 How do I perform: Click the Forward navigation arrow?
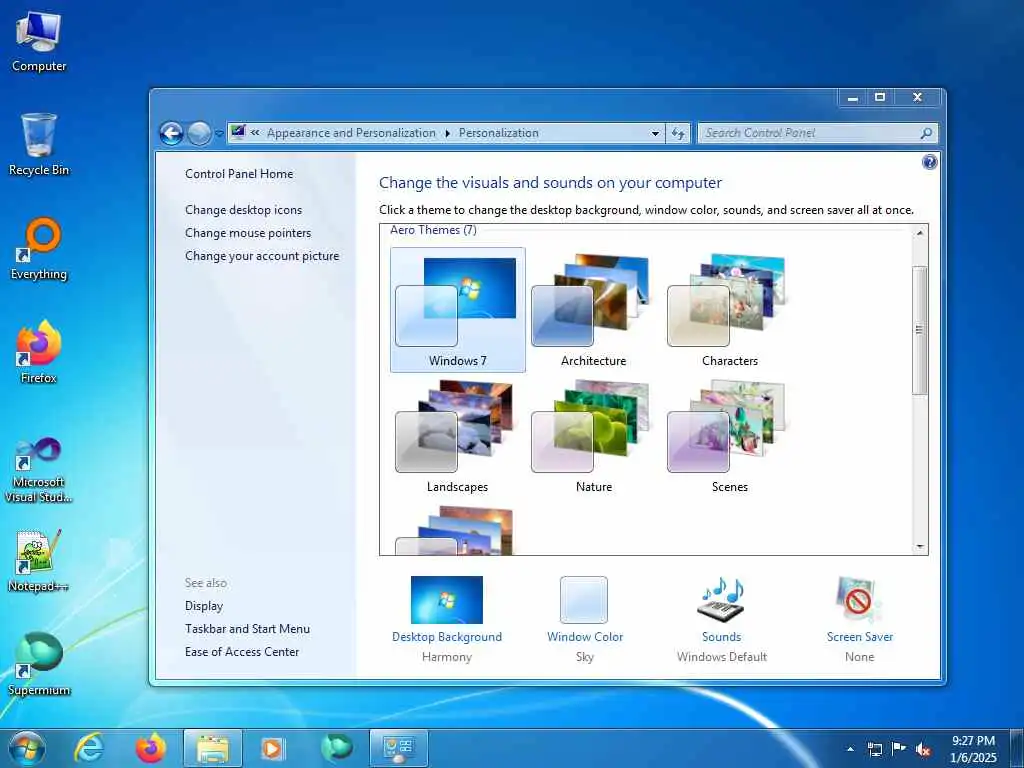(x=199, y=134)
